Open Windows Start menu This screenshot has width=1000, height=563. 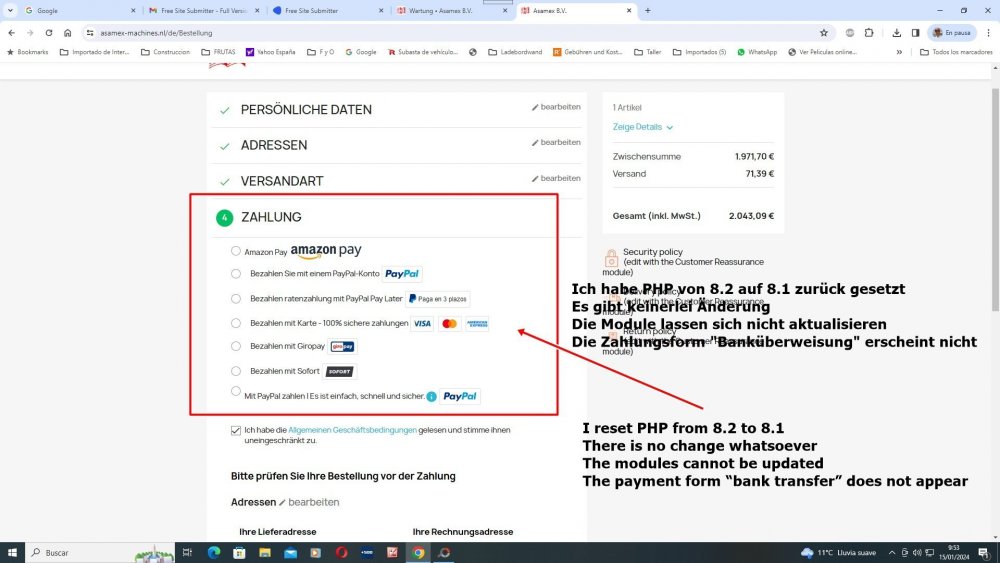tap(12, 552)
